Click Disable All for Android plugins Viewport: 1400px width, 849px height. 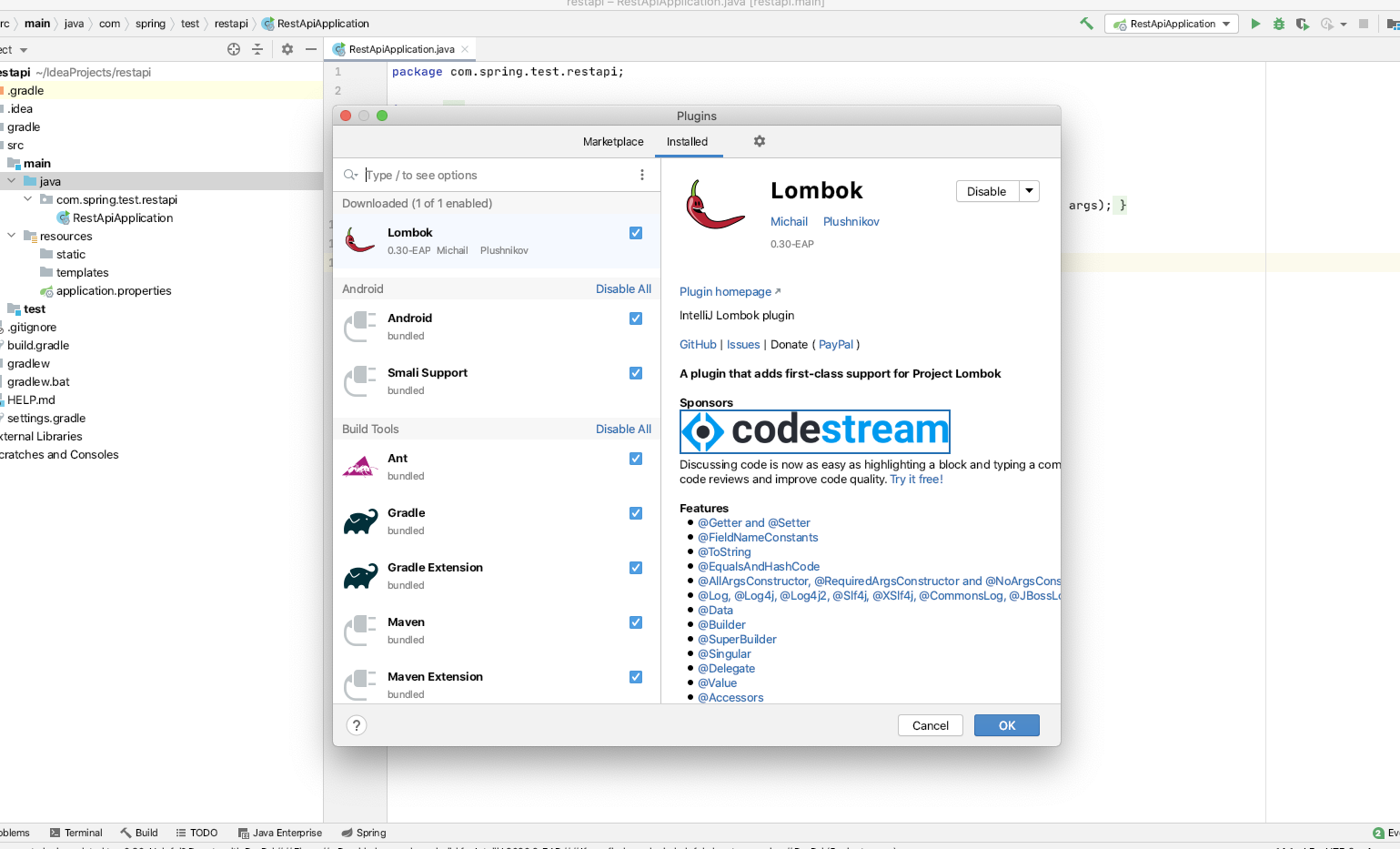[623, 288]
